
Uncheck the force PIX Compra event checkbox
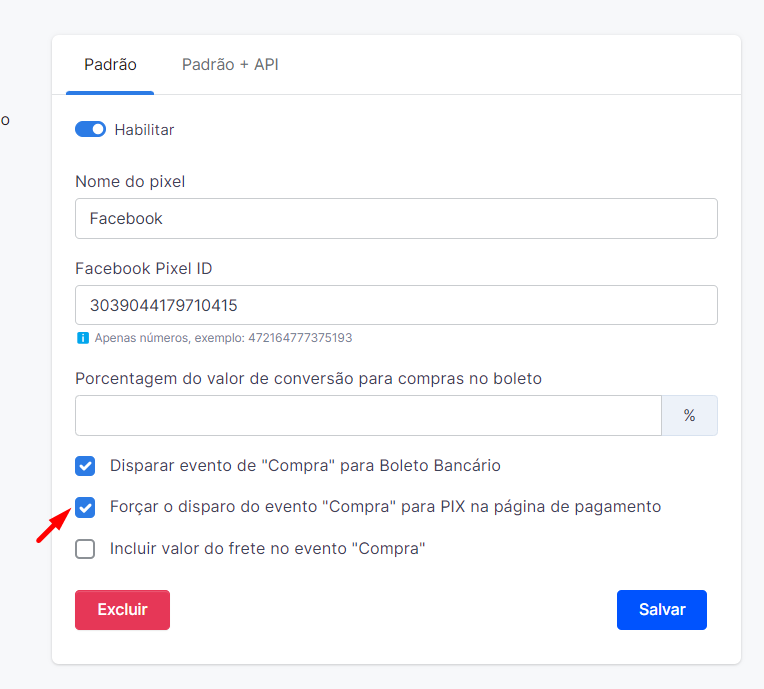pos(85,508)
